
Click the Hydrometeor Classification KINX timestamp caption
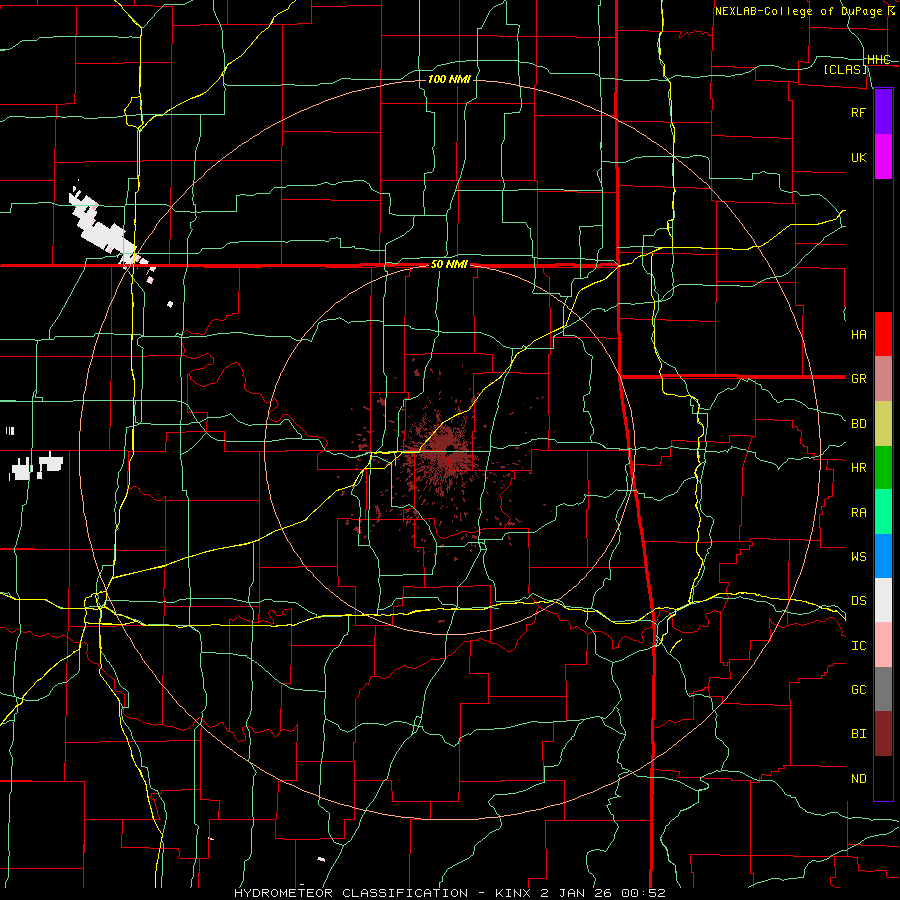449,893
